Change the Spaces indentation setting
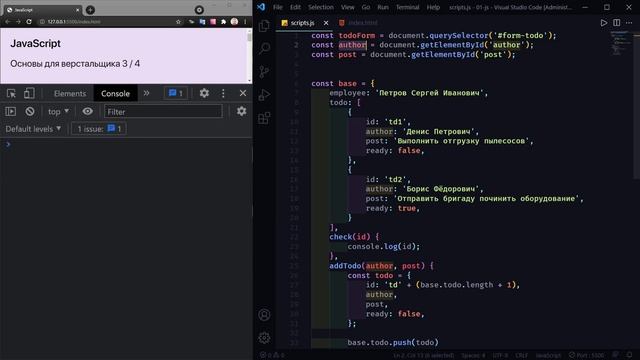This screenshot has height=360, width=640. tap(473, 355)
